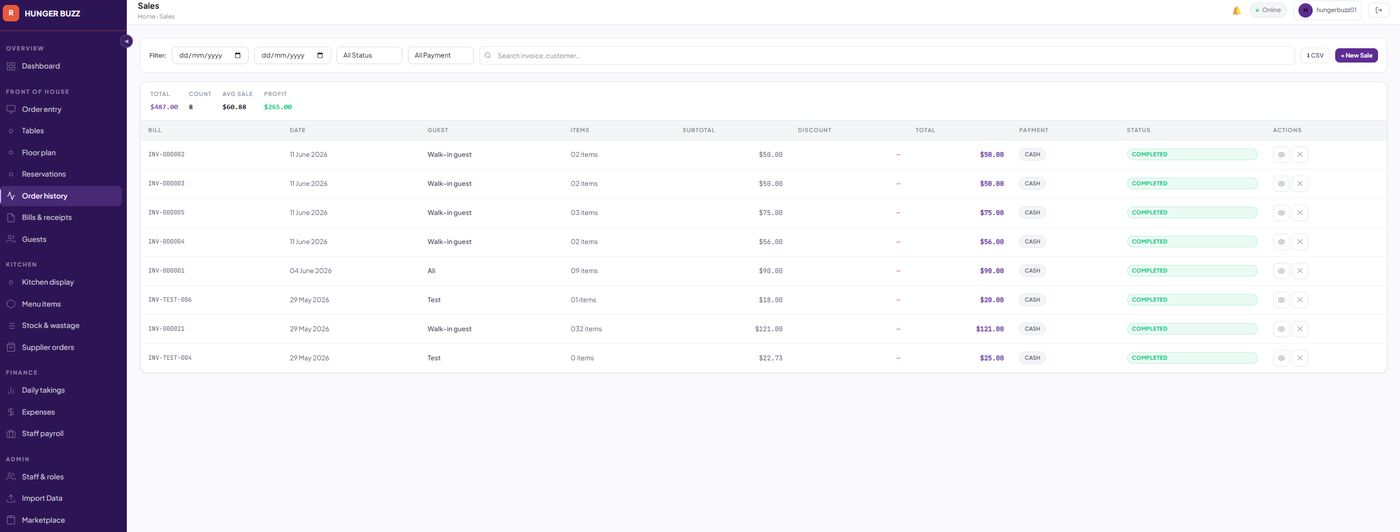View invoice INV-000021 with eye icon
The image size is (1400, 532).
click(x=1281, y=329)
